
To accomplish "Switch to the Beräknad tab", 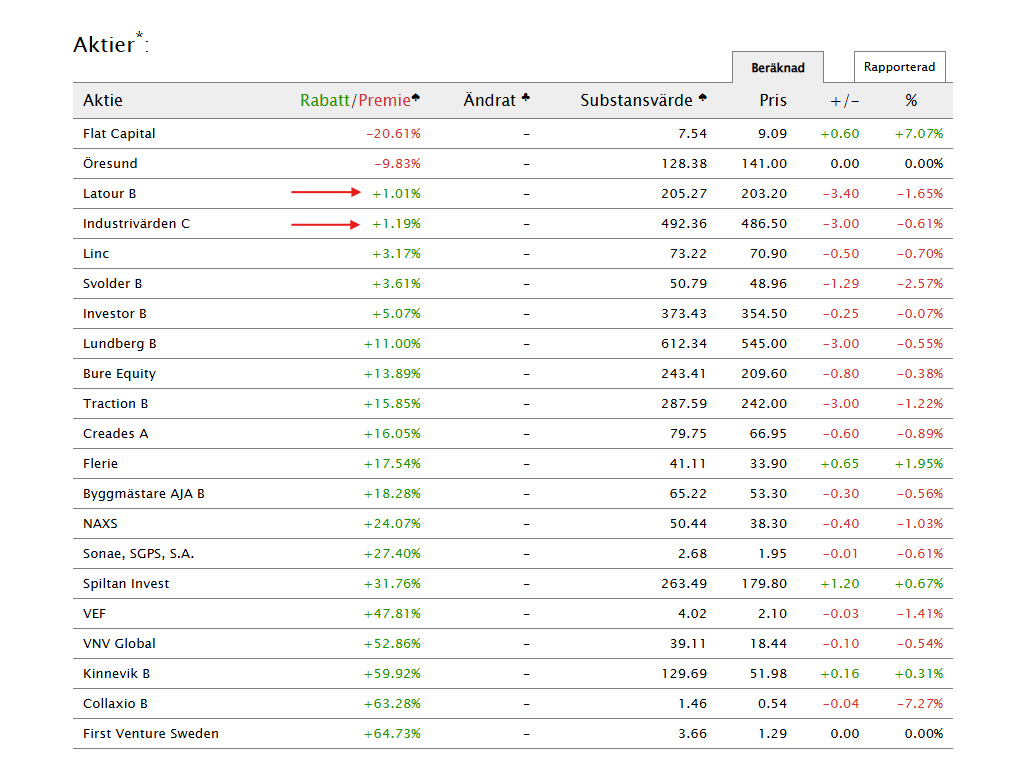I will [778, 68].
